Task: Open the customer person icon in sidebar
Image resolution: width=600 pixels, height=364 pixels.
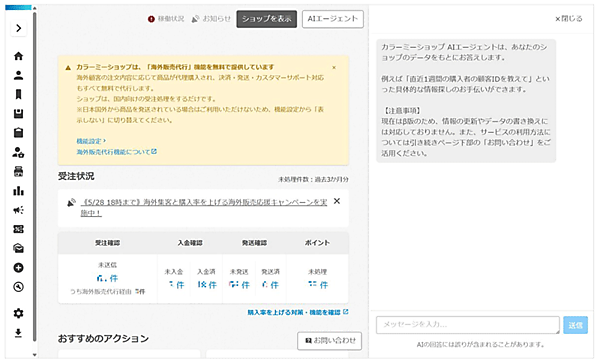Action: click(18, 75)
